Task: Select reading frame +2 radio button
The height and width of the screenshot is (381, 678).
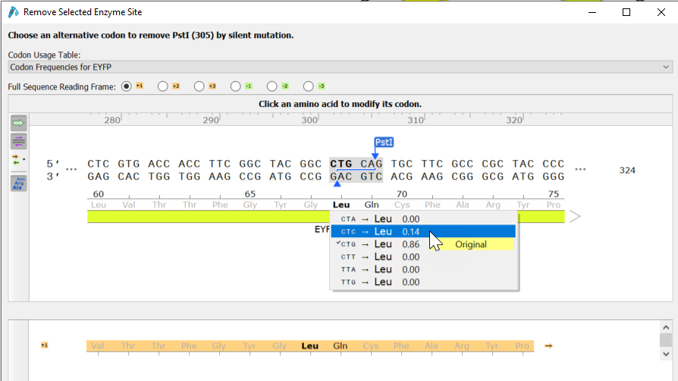Action: 163,86
